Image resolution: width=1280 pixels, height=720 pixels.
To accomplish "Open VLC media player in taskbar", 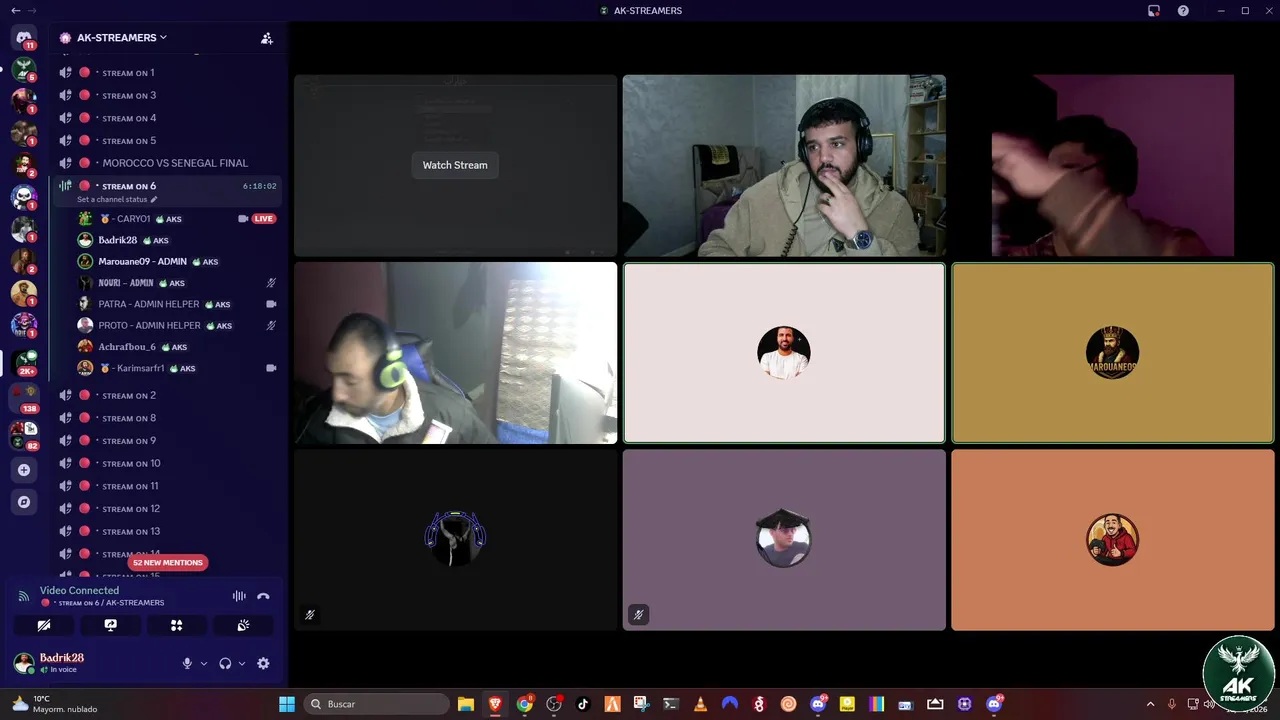I will click(x=700, y=704).
